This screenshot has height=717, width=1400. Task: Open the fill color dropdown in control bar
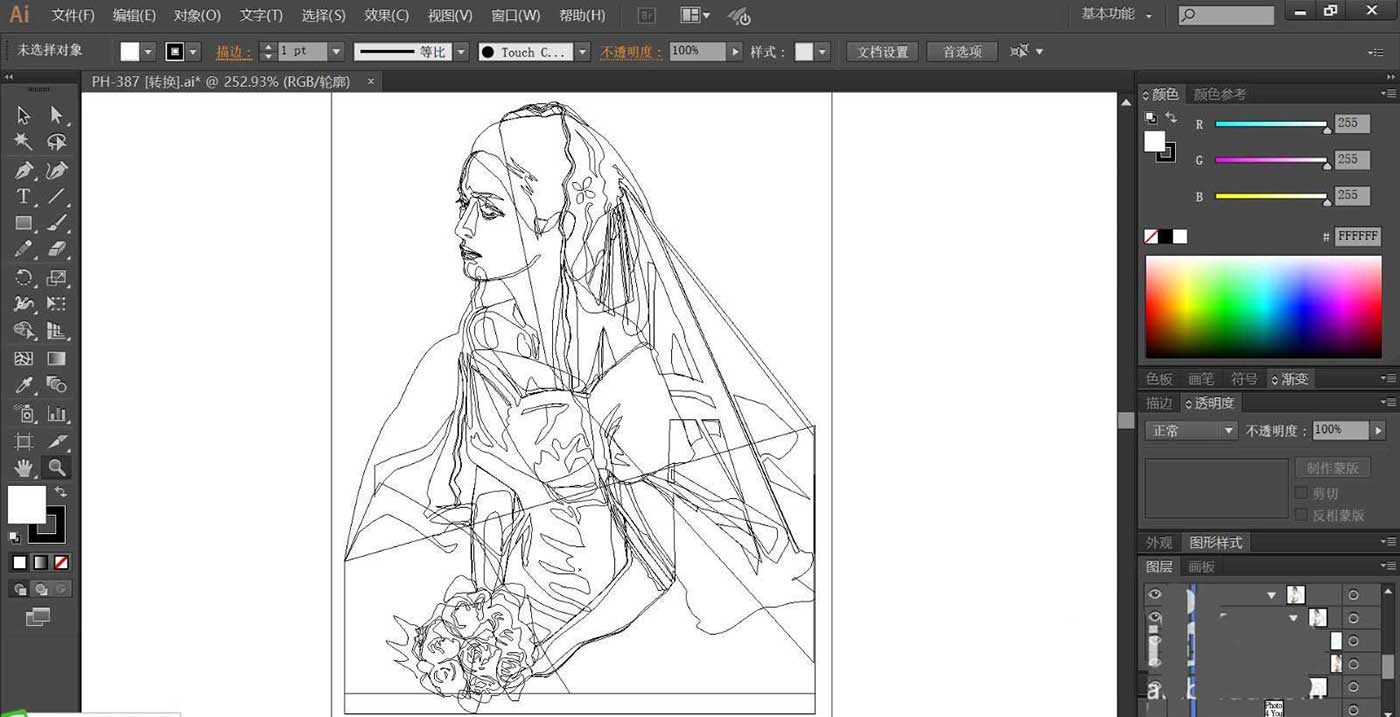coord(149,52)
